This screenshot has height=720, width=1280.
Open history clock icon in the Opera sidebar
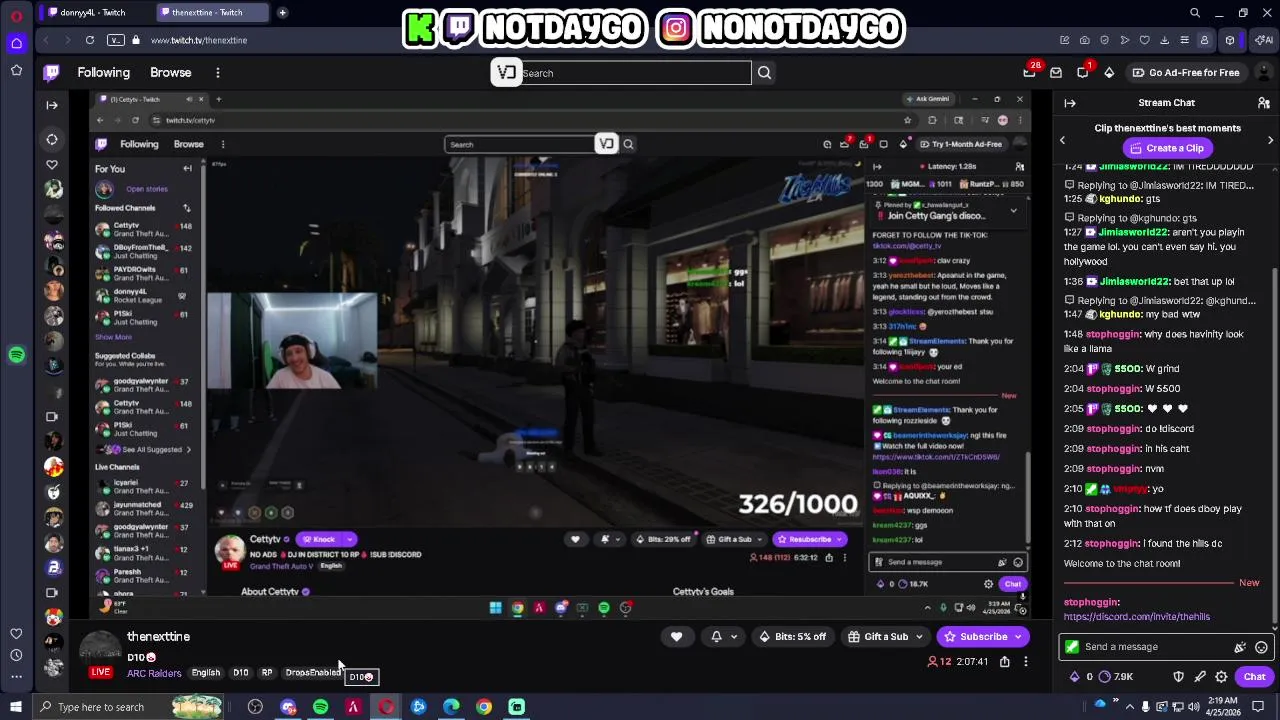16,655
